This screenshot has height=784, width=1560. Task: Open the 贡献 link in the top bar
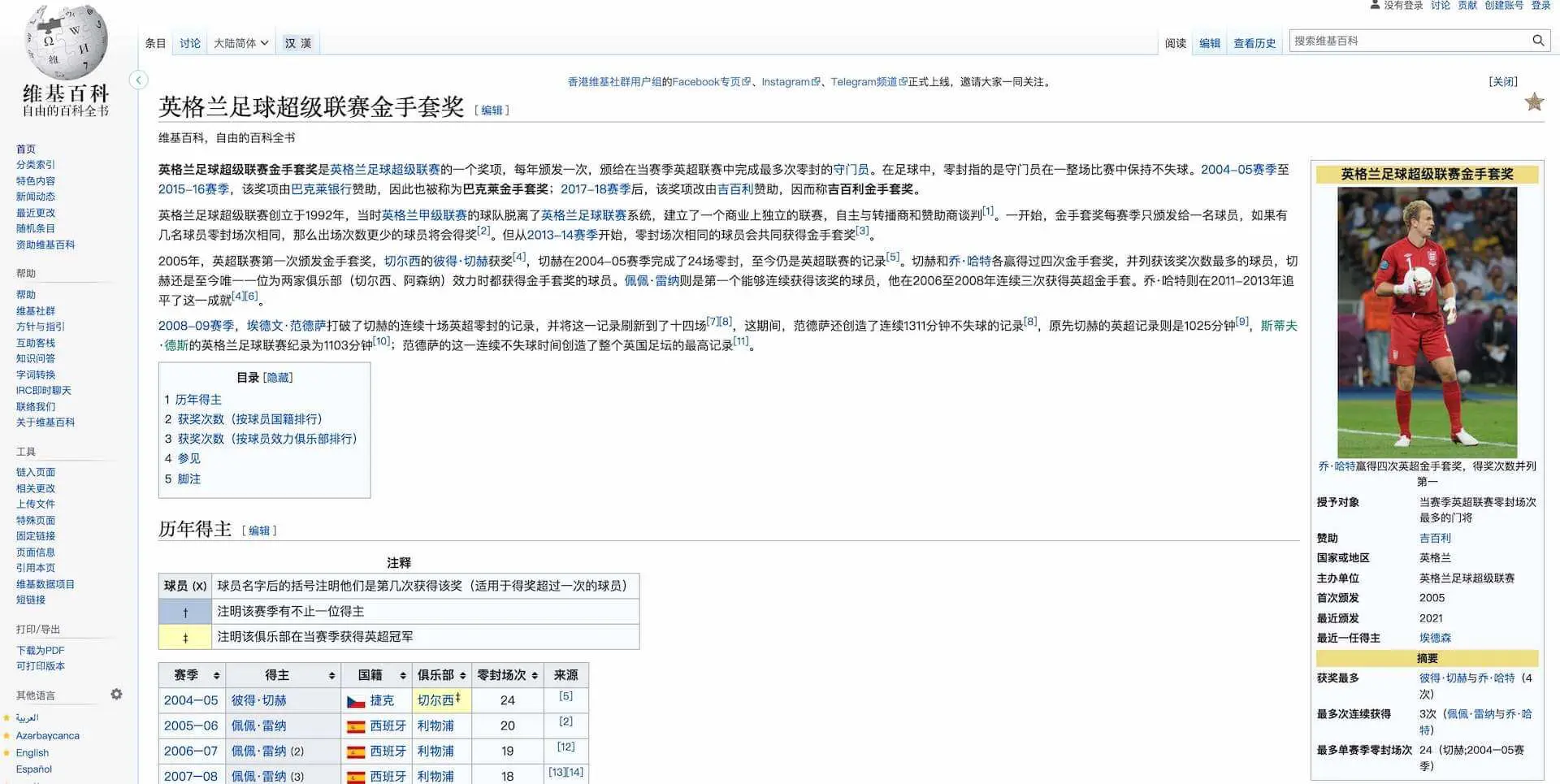point(1467,5)
